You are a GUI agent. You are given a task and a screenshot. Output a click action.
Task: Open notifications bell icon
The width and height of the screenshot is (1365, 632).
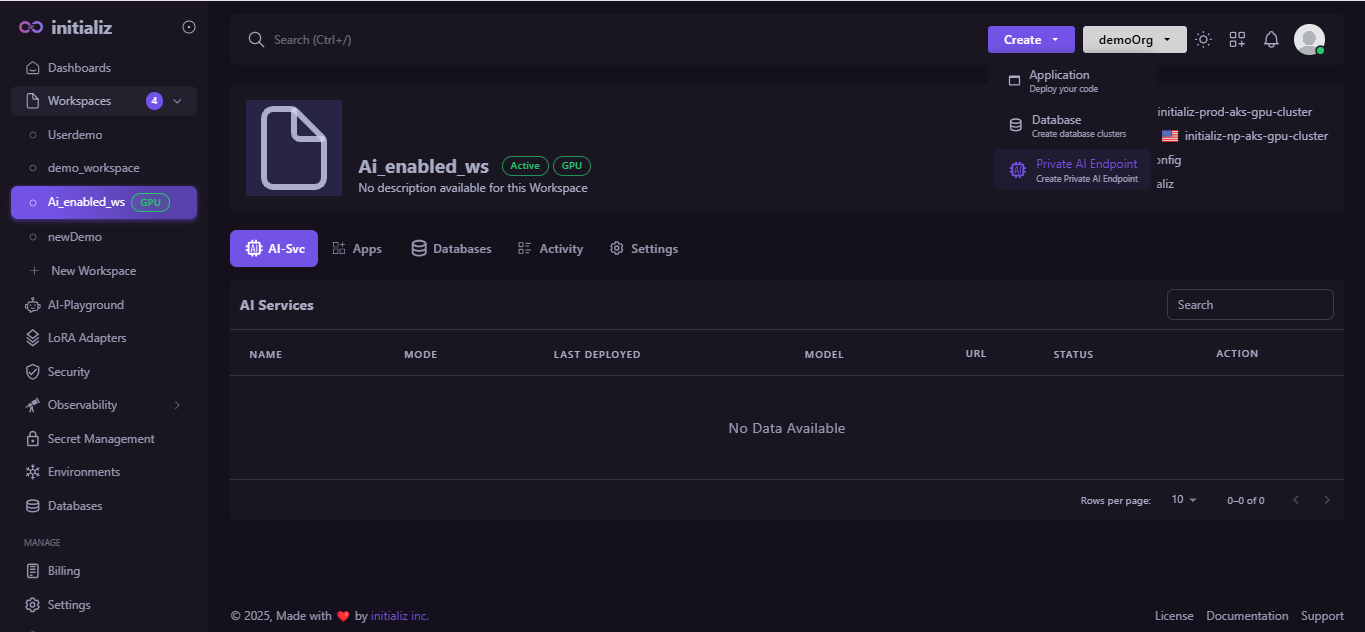[x=1271, y=40]
